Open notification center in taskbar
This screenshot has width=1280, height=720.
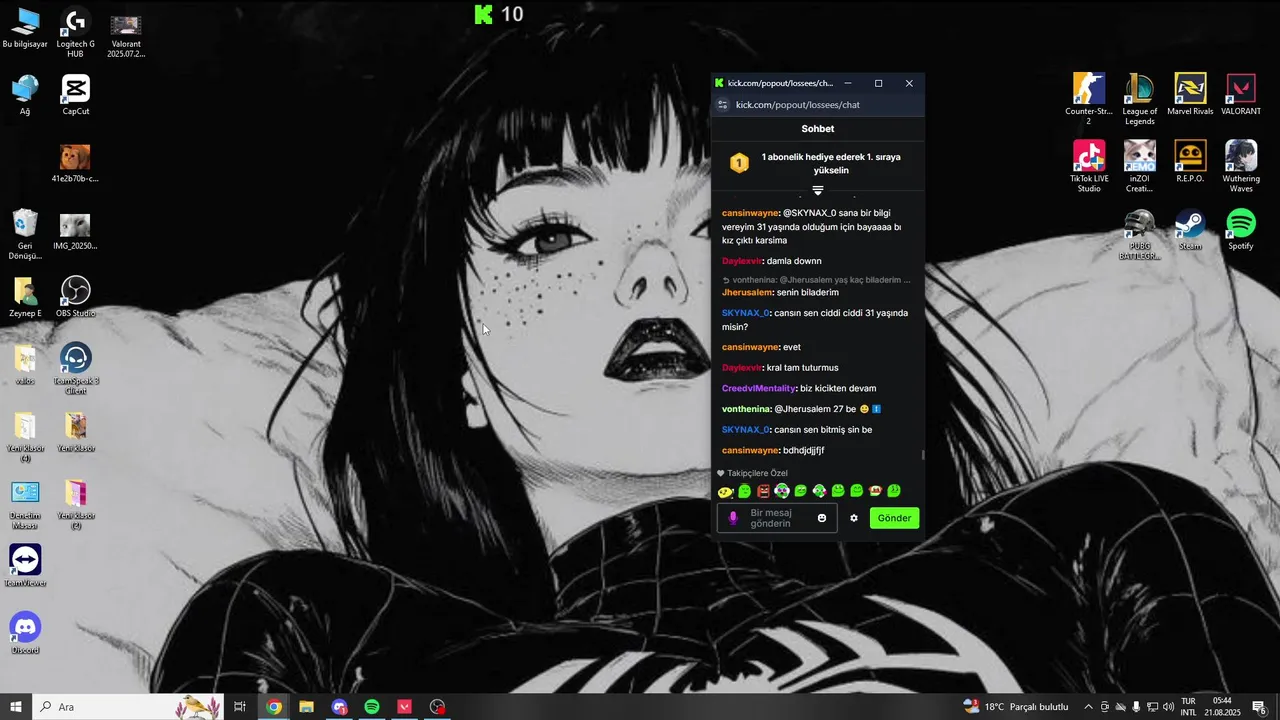pyautogui.click(x=1260, y=708)
